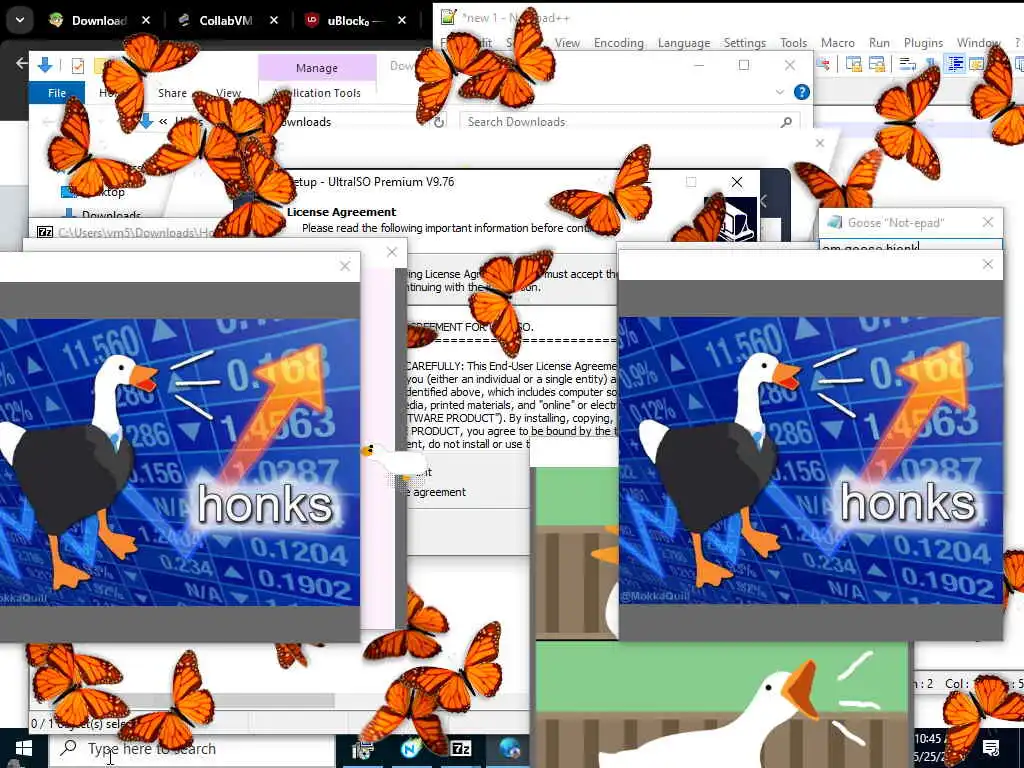Click the Goose "Not-epad" title icon

coord(834,222)
